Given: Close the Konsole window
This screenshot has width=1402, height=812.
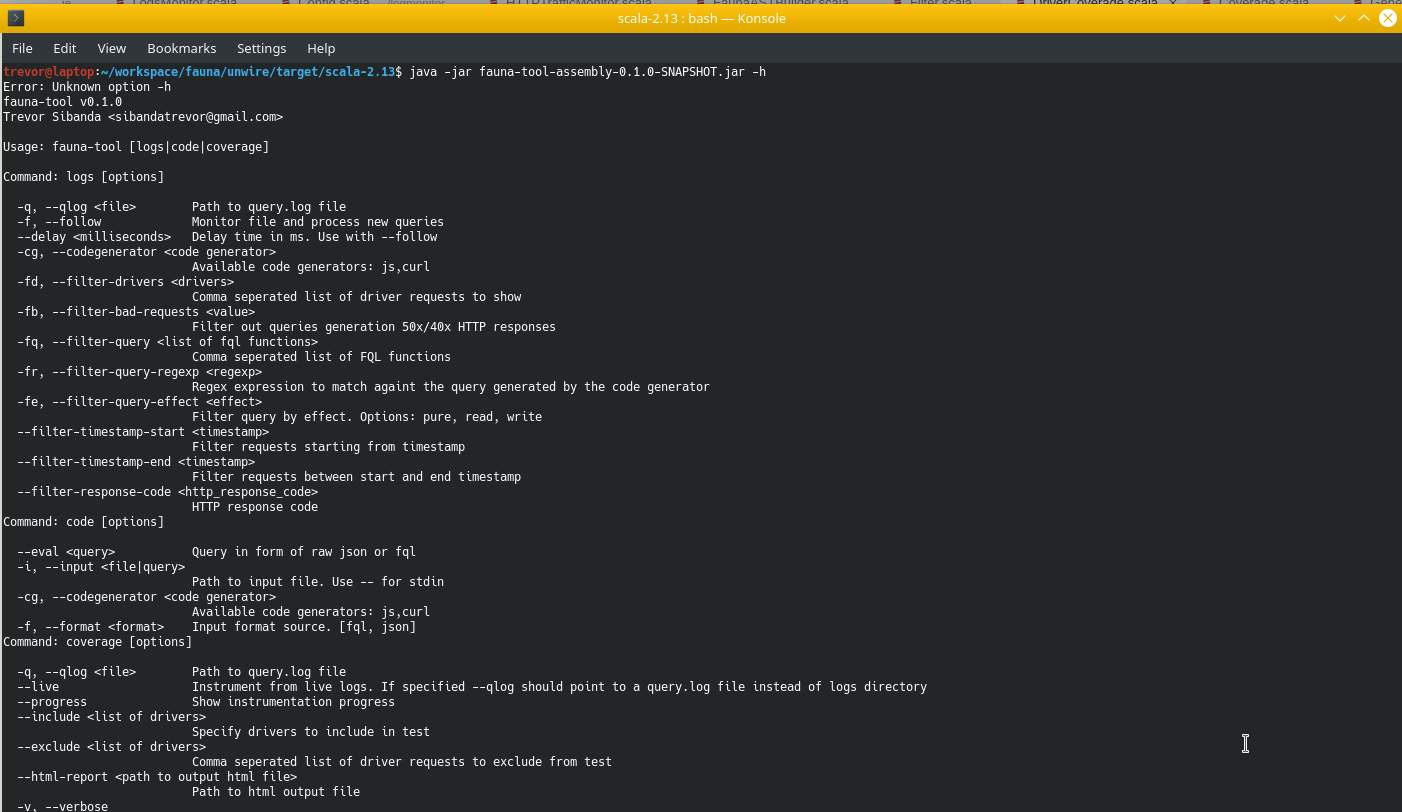Looking at the screenshot, I should point(1388,18).
